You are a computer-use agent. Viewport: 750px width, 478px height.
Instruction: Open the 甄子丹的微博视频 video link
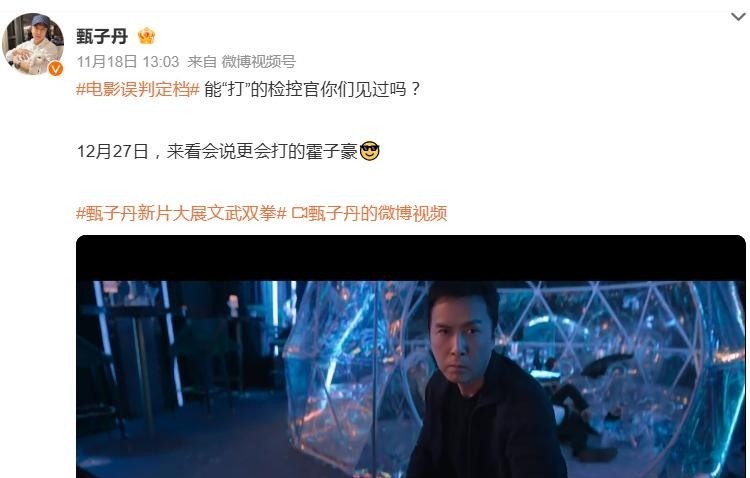click(377, 213)
